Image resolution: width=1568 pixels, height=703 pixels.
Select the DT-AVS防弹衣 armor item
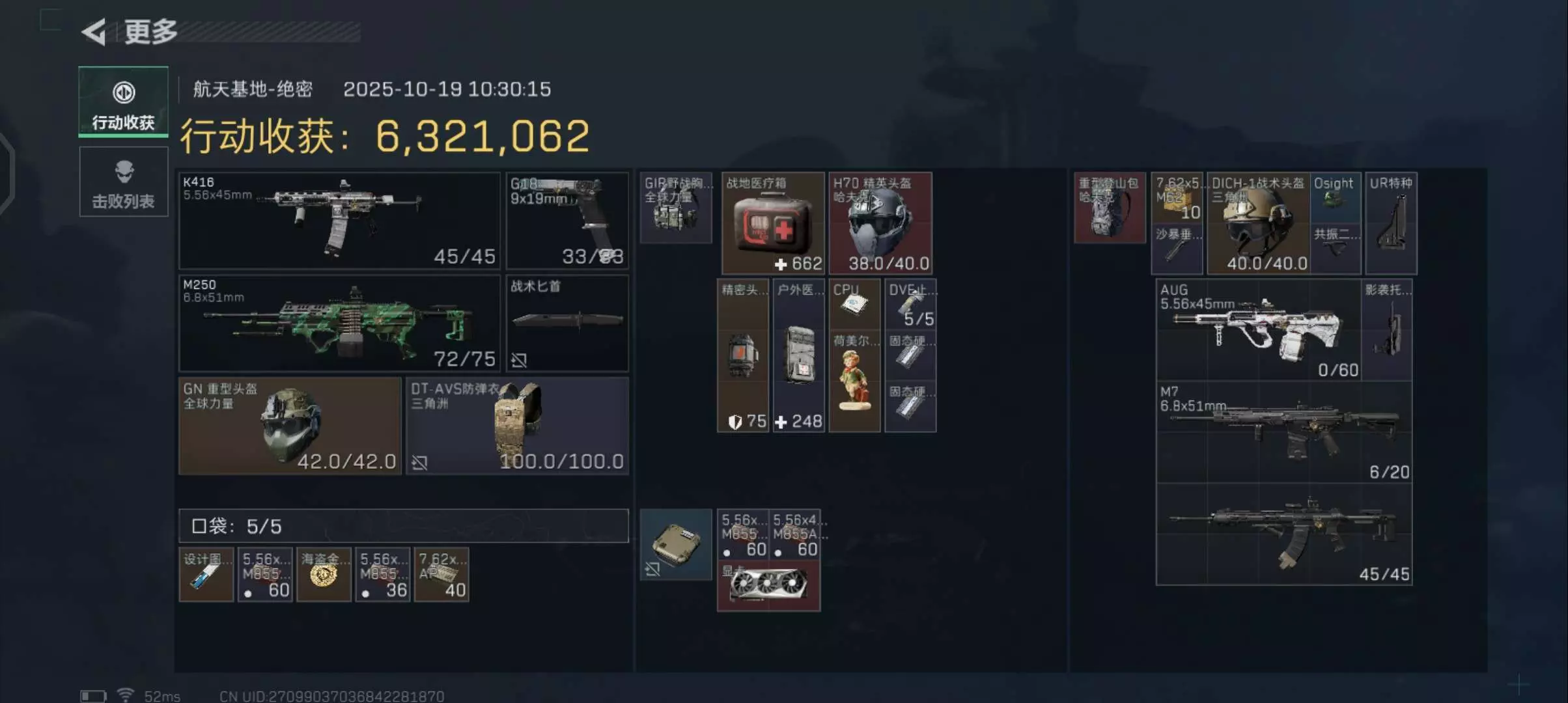coord(518,426)
